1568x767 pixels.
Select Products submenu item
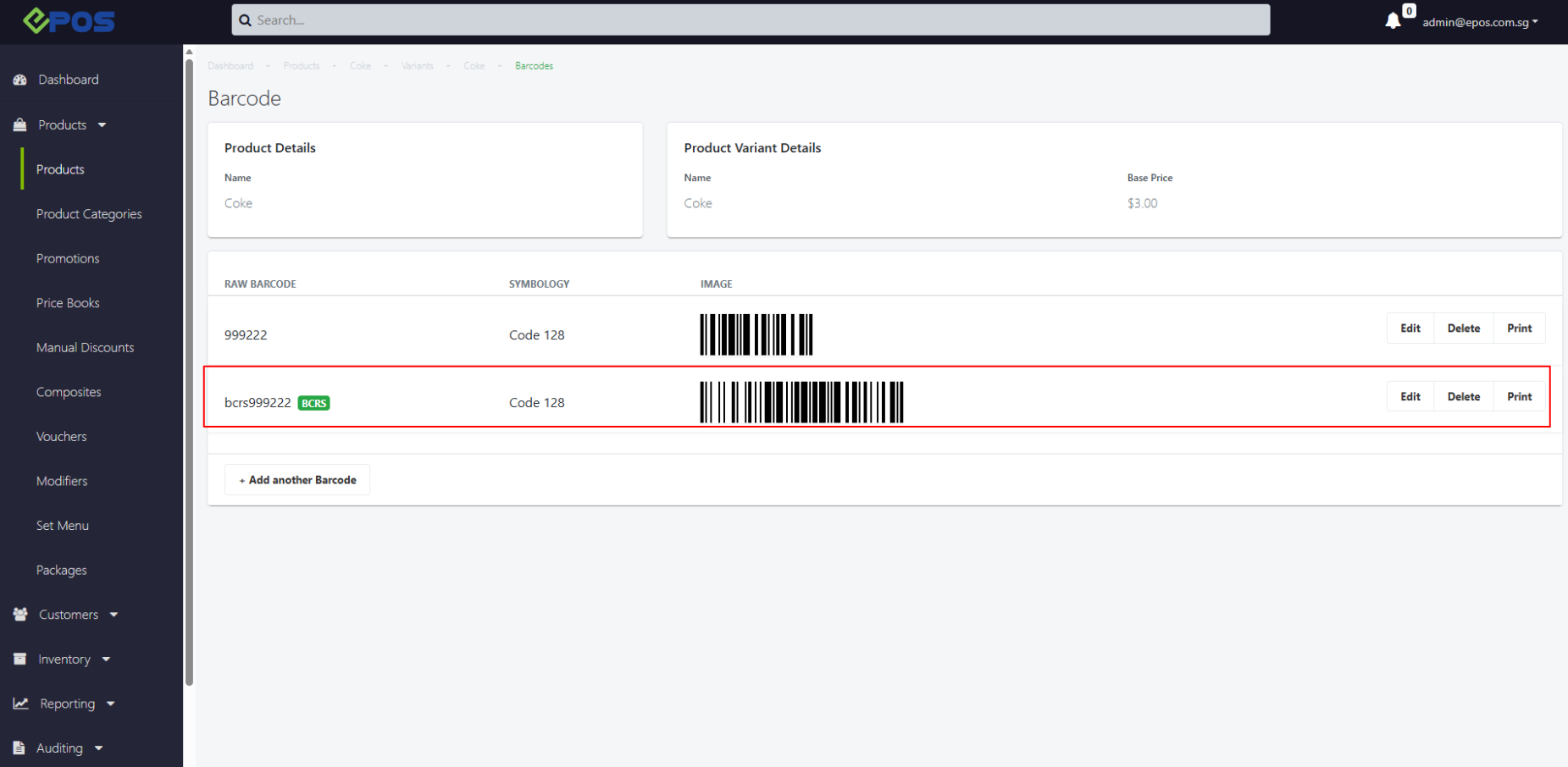pyautogui.click(x=60, y=169)
